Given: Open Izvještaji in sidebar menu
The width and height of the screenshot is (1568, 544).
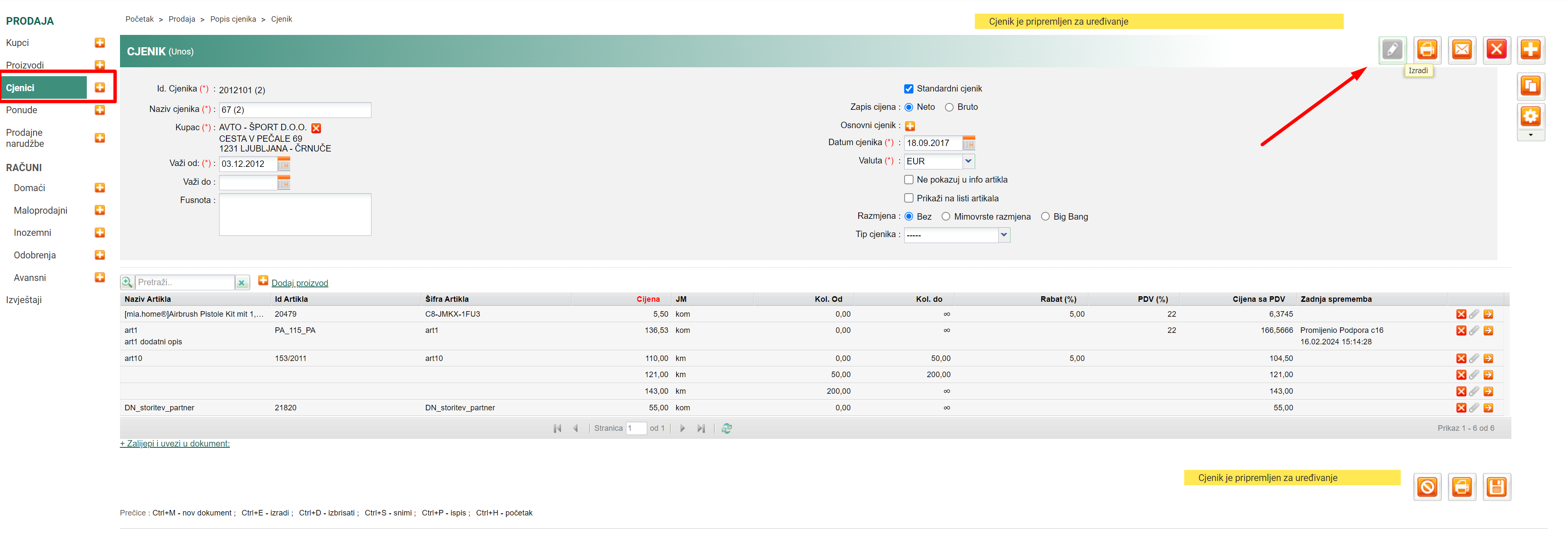Looking at the screenshot, I should tap(24, 300).
